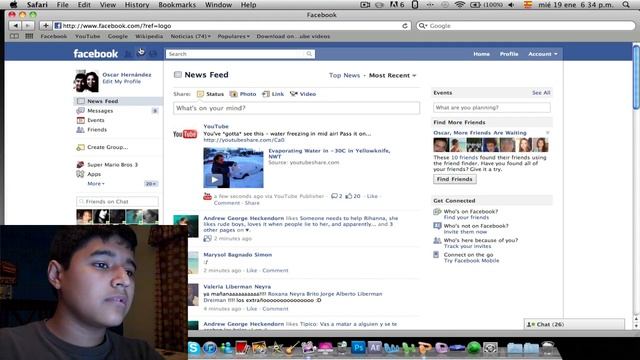Image resolution: width=640 pixels, height=360 pixels.
Task: Click the YouTube logo on the post
Action: click(x=185, y=134)
